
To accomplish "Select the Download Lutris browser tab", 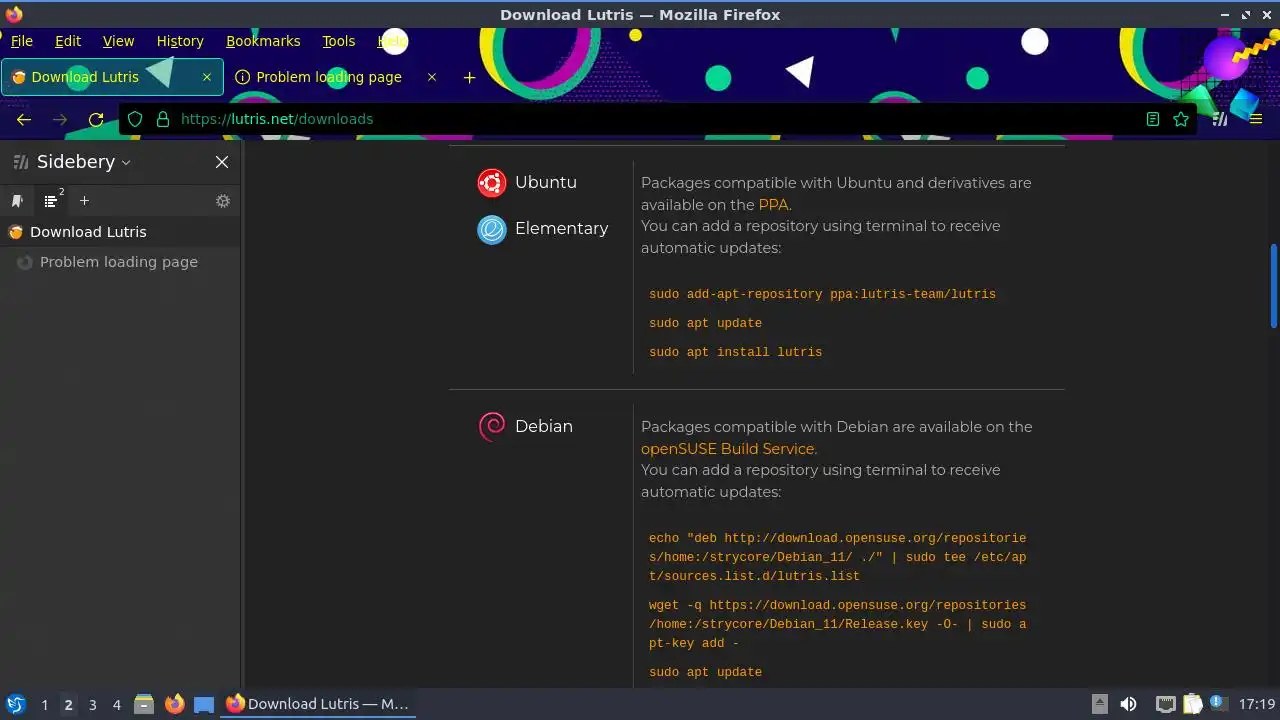I will click(x=112, y=77).
